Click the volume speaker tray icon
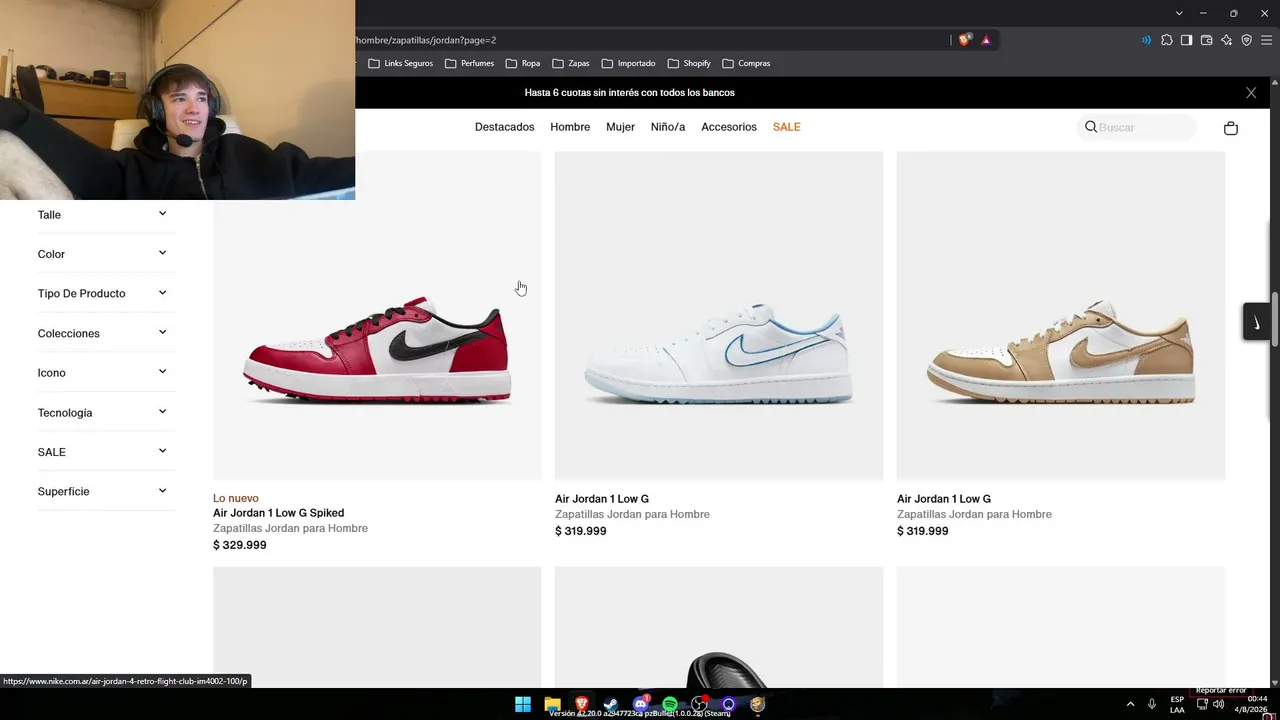Viewport: 1280px width, 720px height. pos(1218,704)
